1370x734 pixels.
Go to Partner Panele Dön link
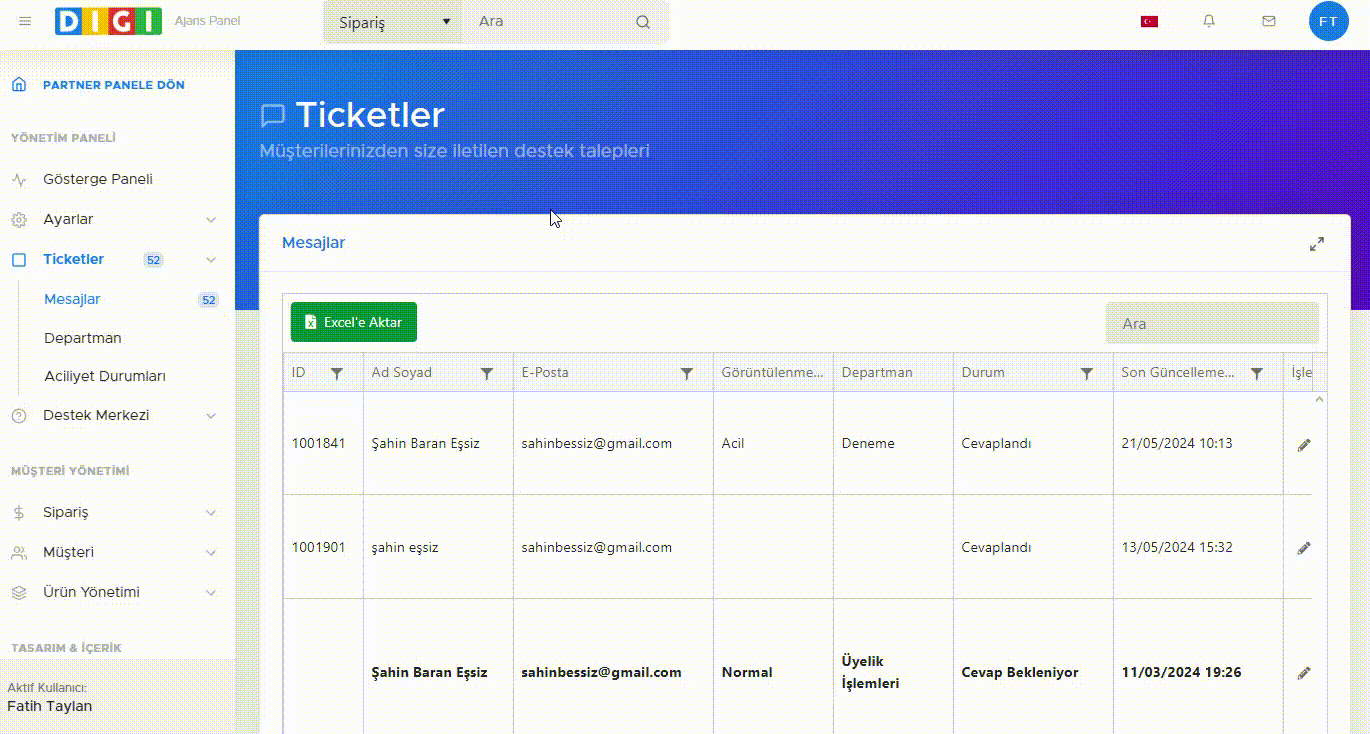coord(114,85)
